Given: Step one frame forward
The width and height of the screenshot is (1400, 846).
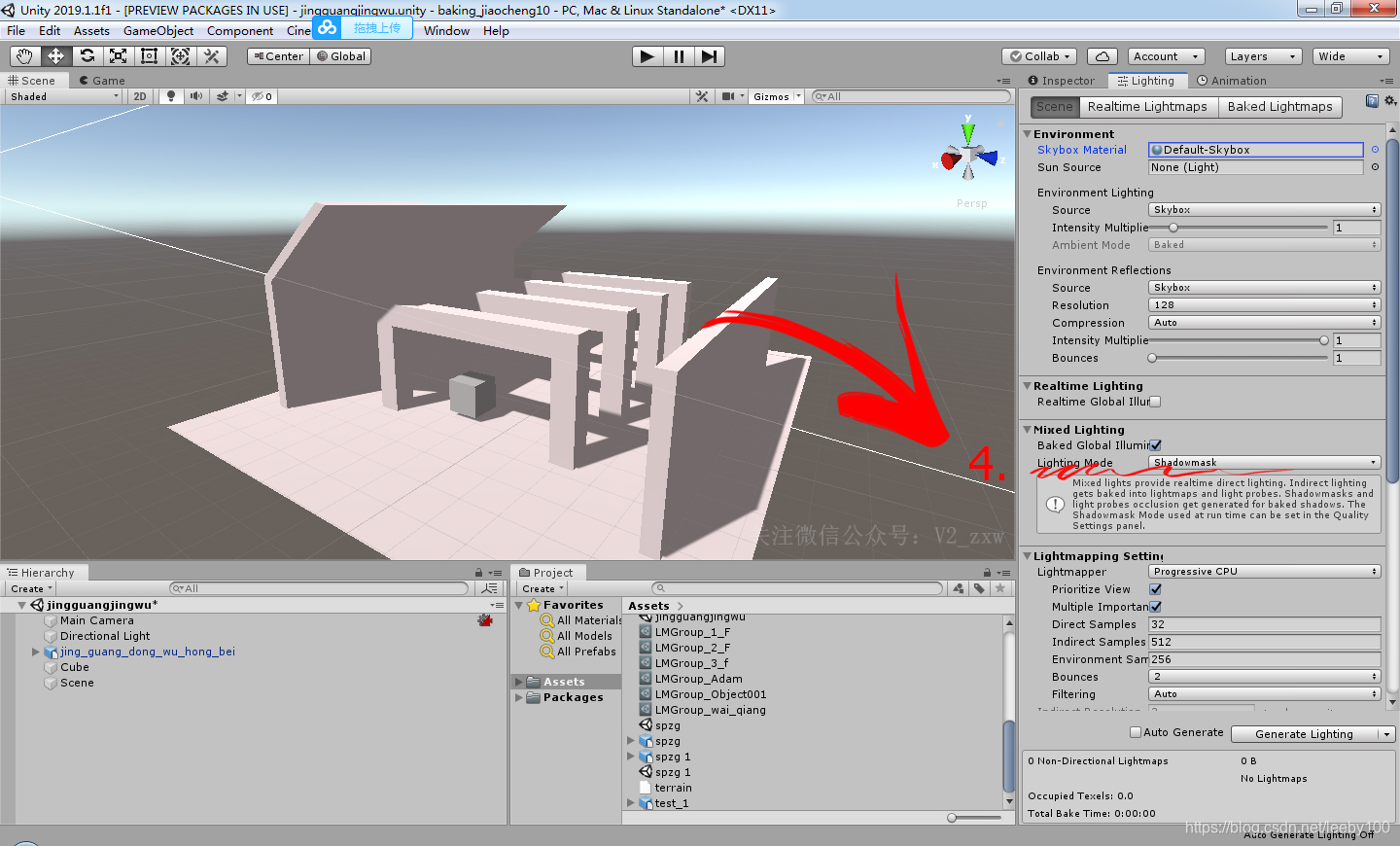Looking at the screenshot, I should click(710, 56).
